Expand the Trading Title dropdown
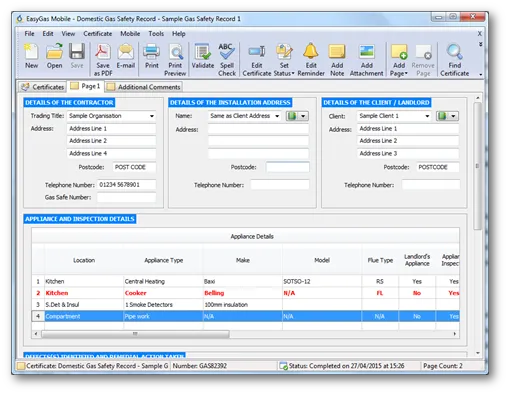Image resolution: width=508 pixels, height=394 pixels. tap(152, 116)
